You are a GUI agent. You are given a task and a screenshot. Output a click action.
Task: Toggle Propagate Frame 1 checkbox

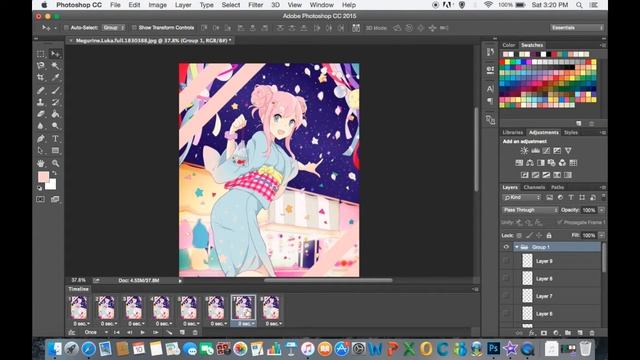[x=559, y=222]
